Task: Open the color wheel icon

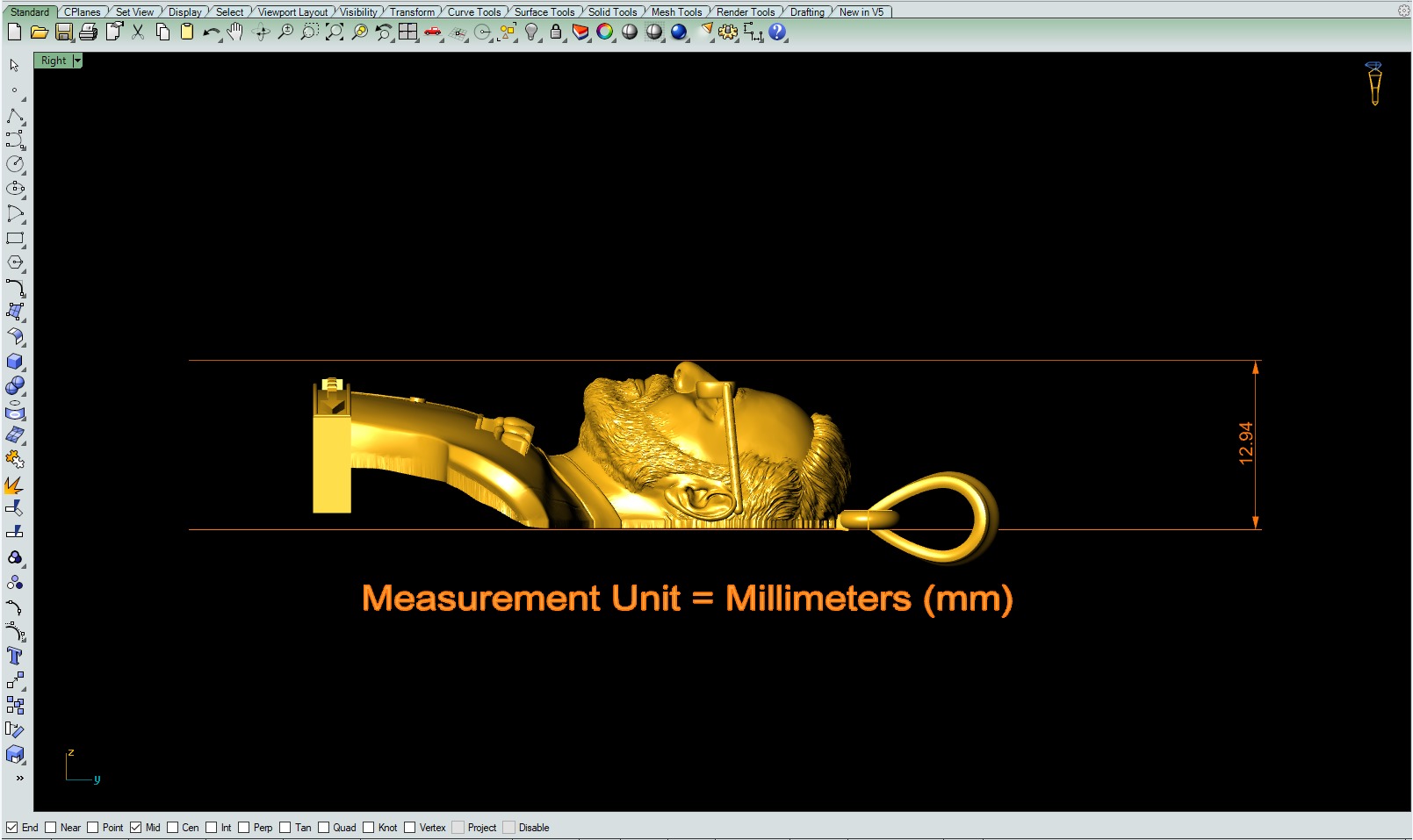Action: 605,32
